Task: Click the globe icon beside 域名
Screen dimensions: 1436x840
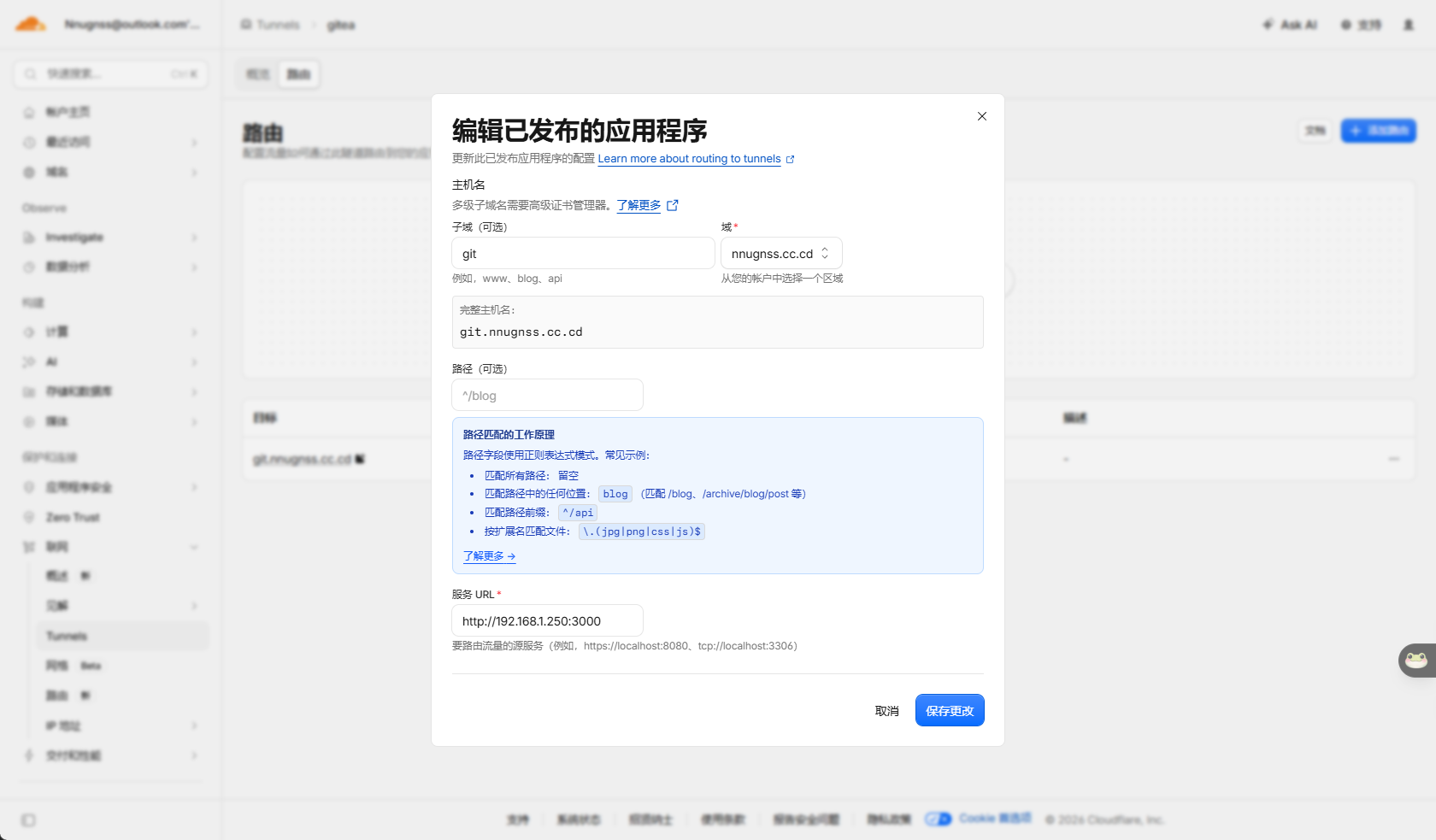Action: (x=29, y=173)
